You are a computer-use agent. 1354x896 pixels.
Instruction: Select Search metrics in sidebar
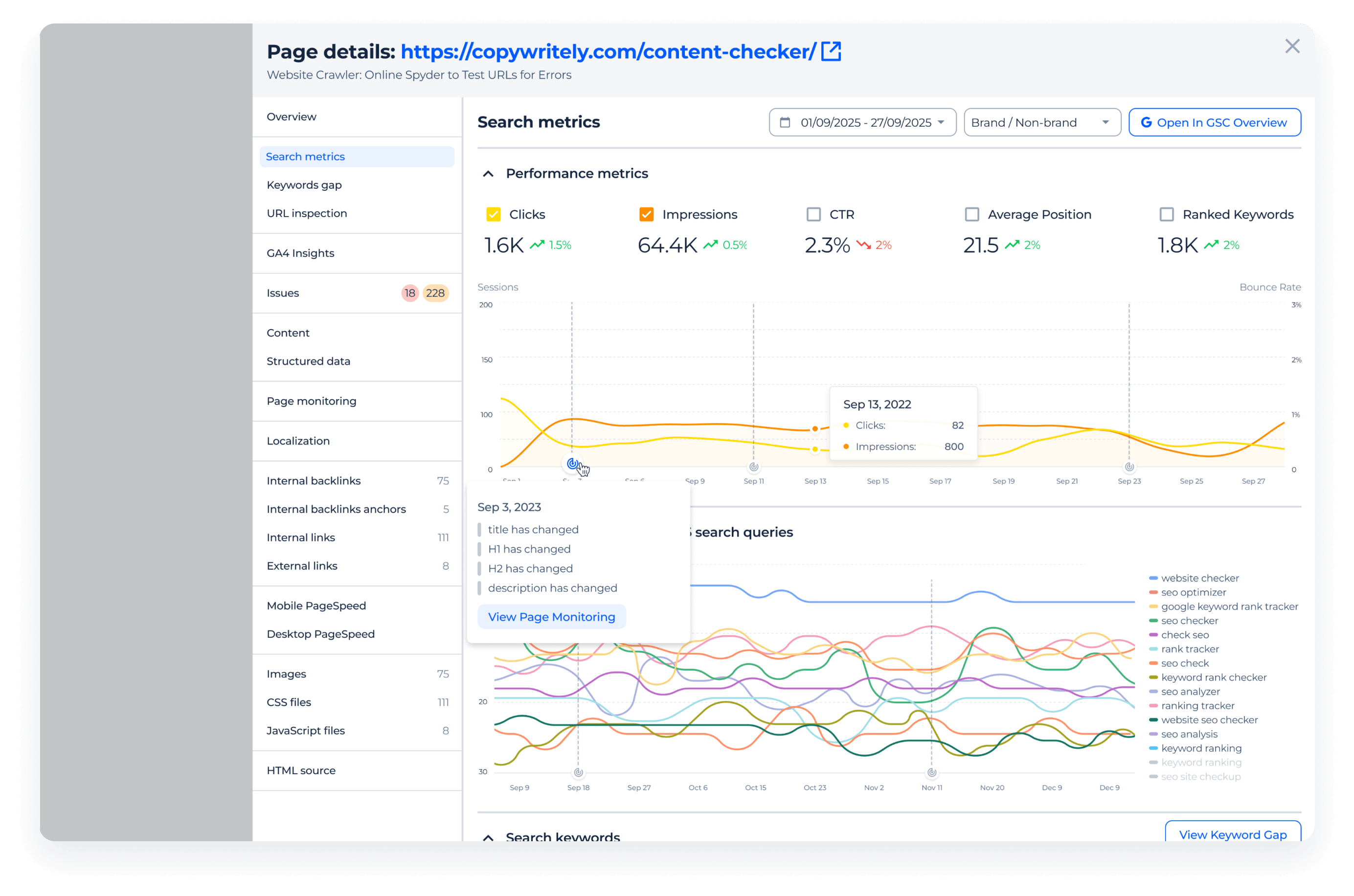click(x=357, y=157)
